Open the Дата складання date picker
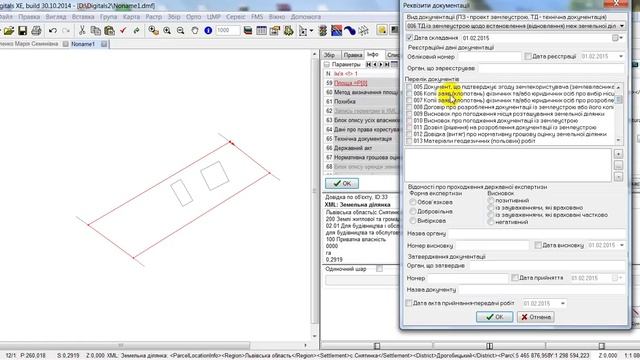Screen dimensions: 640x360 (x=617, y=38)
